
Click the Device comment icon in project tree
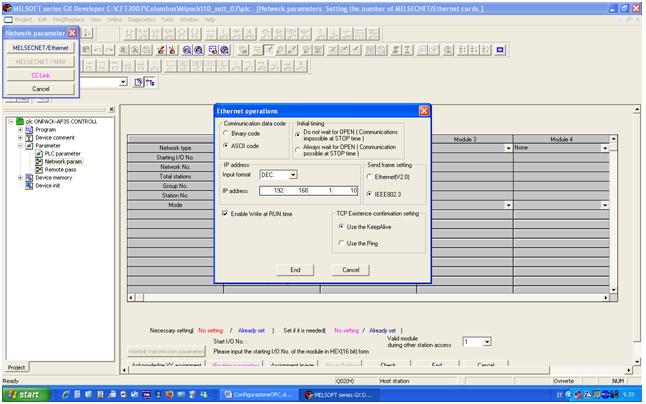click(x=29, y=138)
